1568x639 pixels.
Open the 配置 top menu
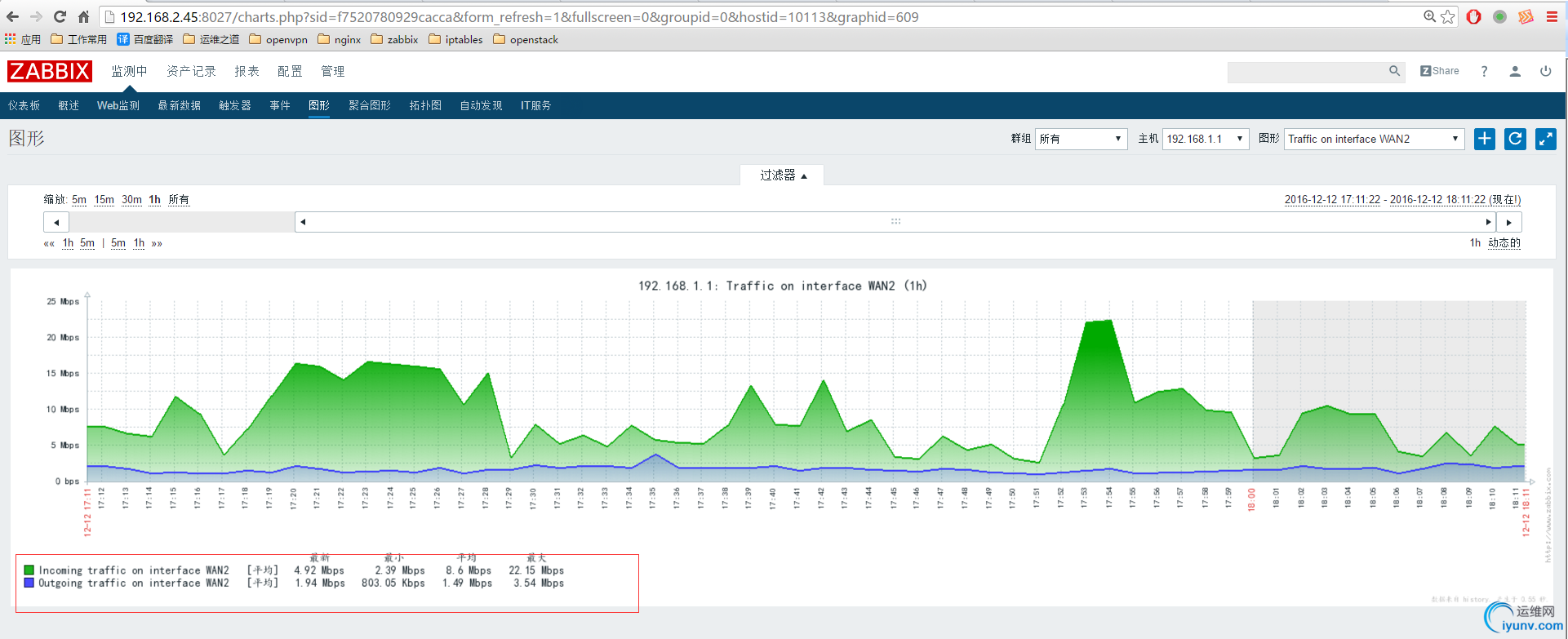pos(290,71)
